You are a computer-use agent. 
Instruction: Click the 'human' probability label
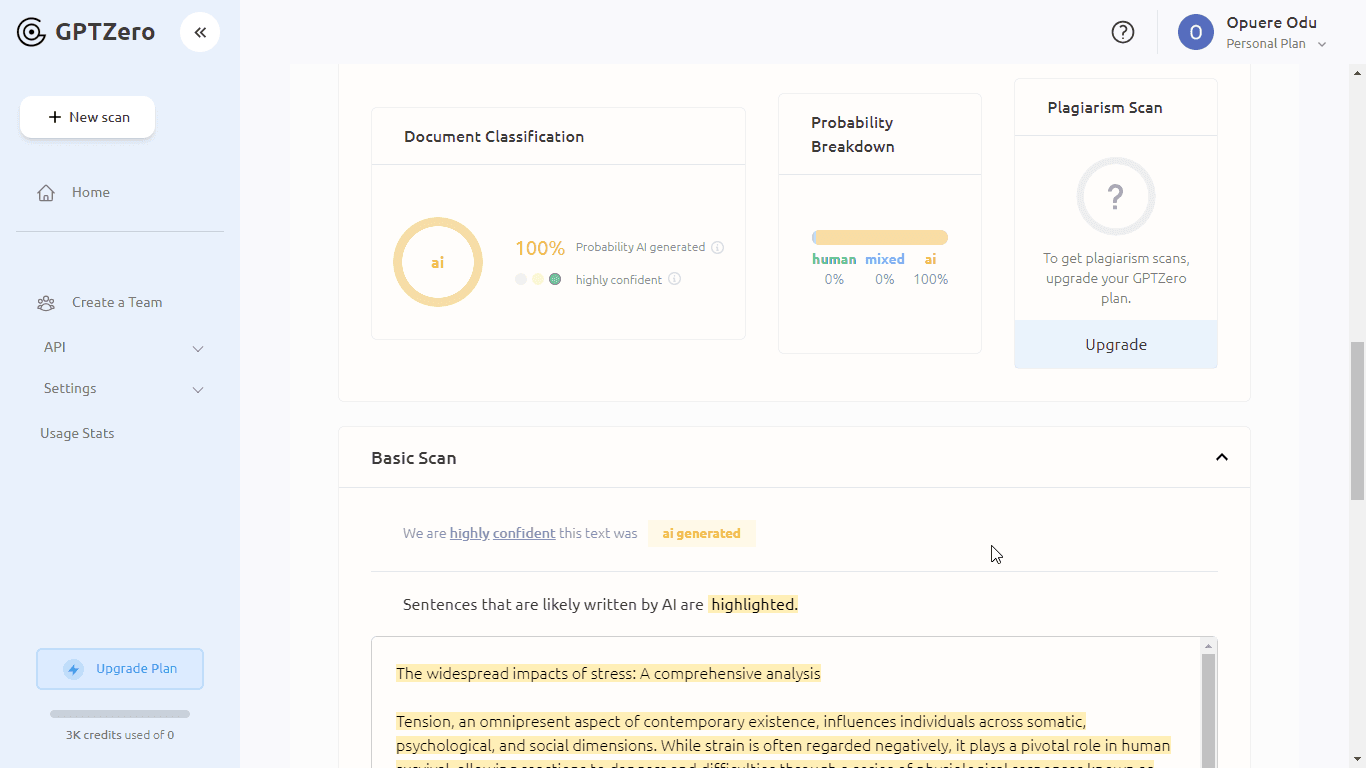tap(834, 259)
